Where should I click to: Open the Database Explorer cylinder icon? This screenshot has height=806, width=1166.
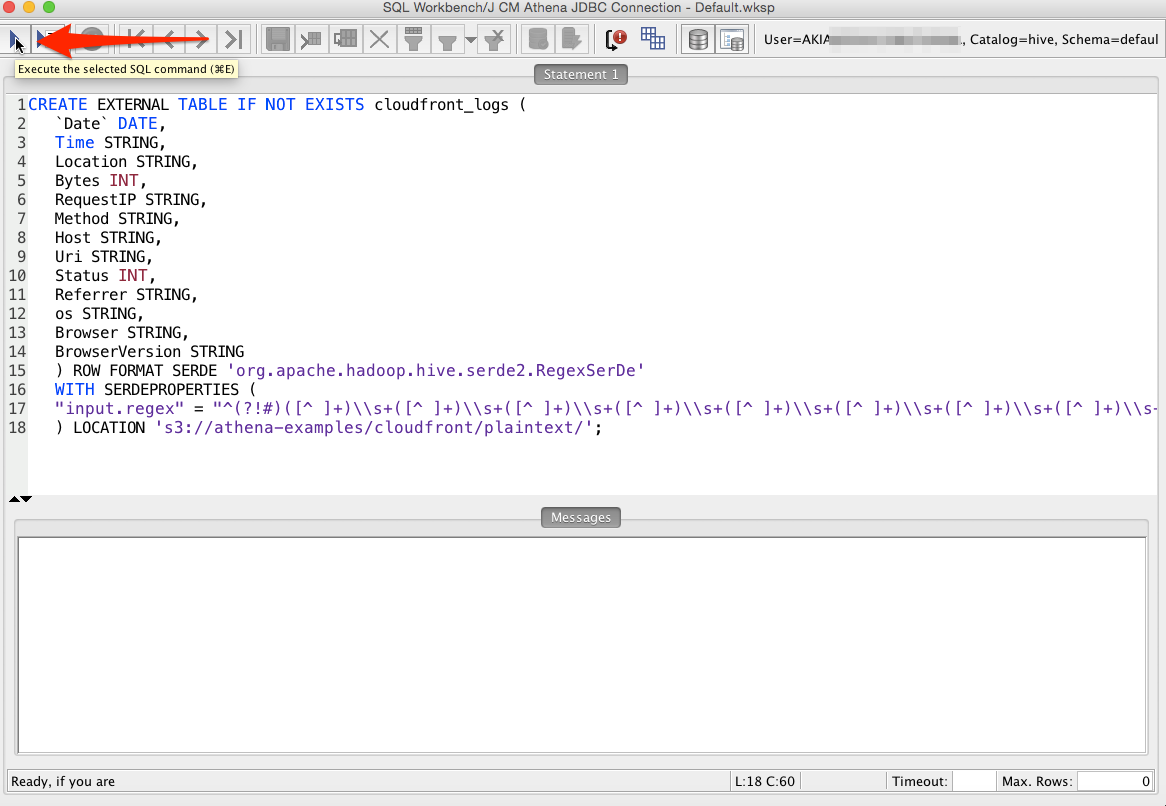[x=699, y=39]
